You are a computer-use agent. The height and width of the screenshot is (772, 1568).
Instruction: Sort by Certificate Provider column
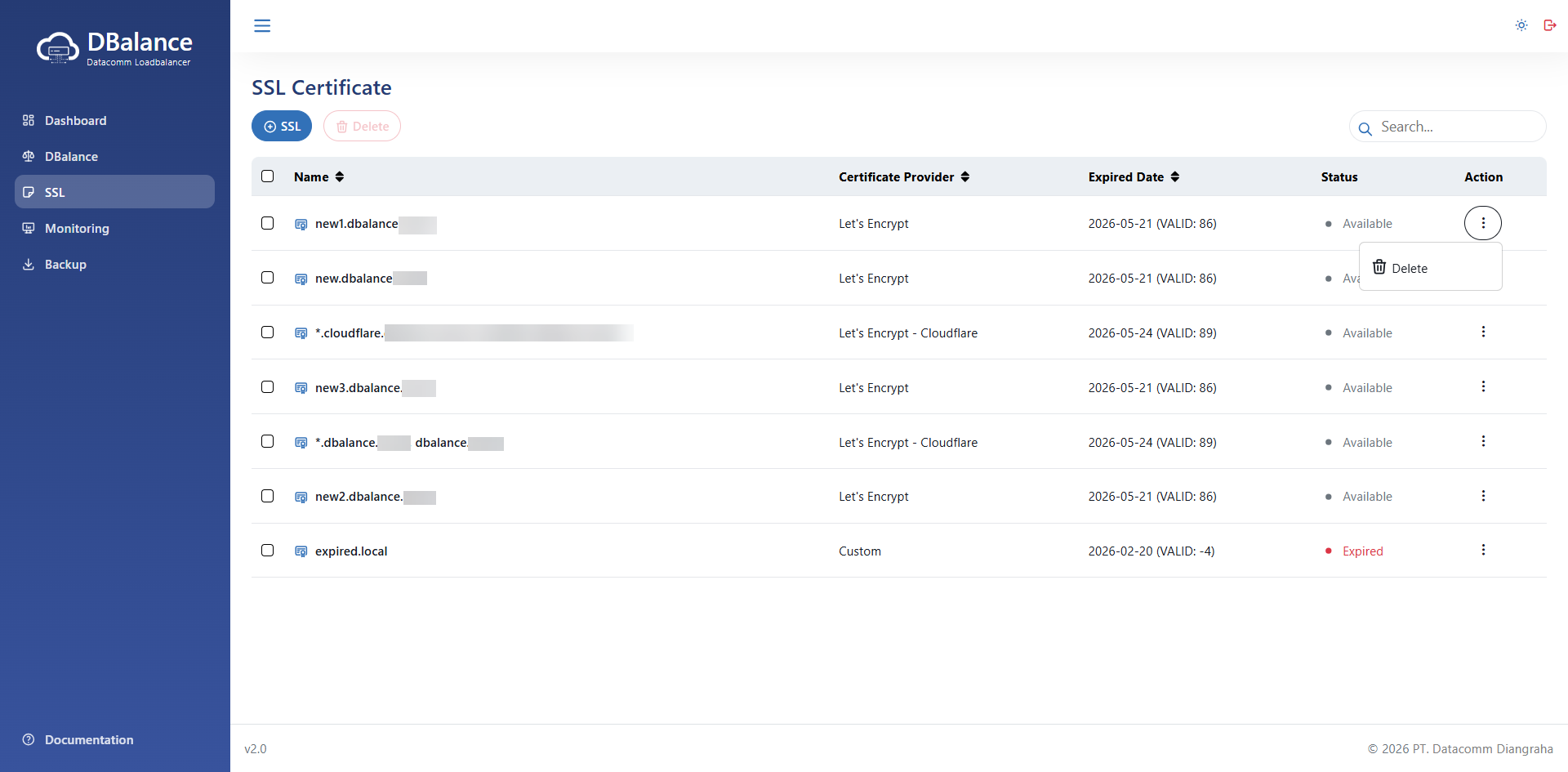click(x=964, y=177)
